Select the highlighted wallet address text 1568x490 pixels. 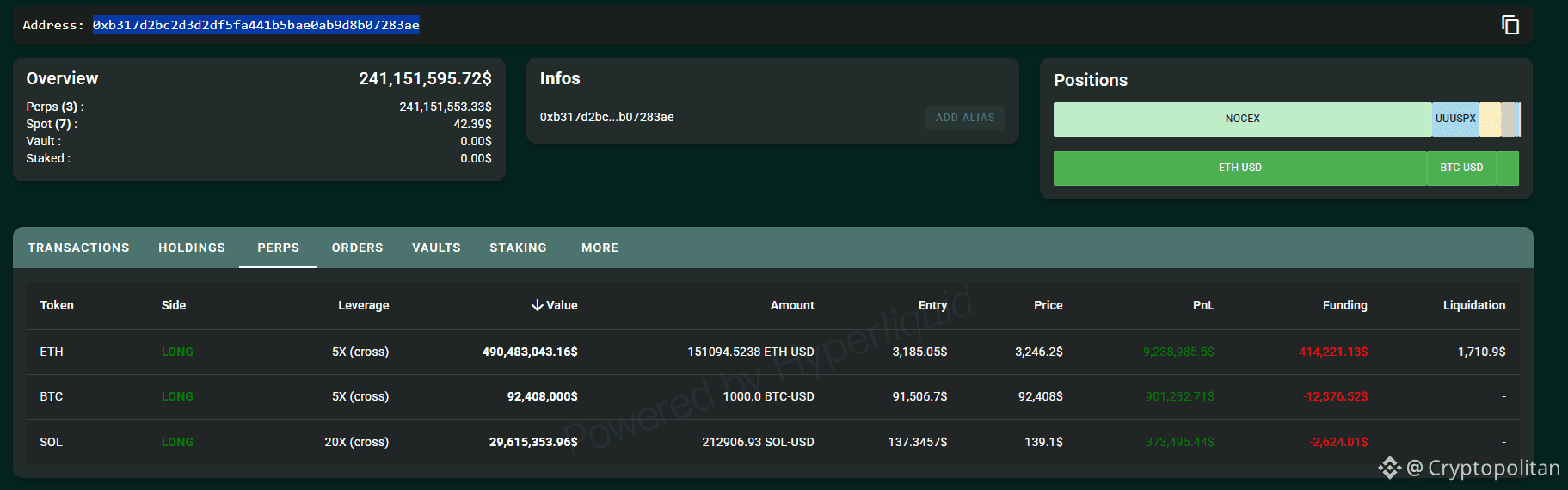(256, 25)
